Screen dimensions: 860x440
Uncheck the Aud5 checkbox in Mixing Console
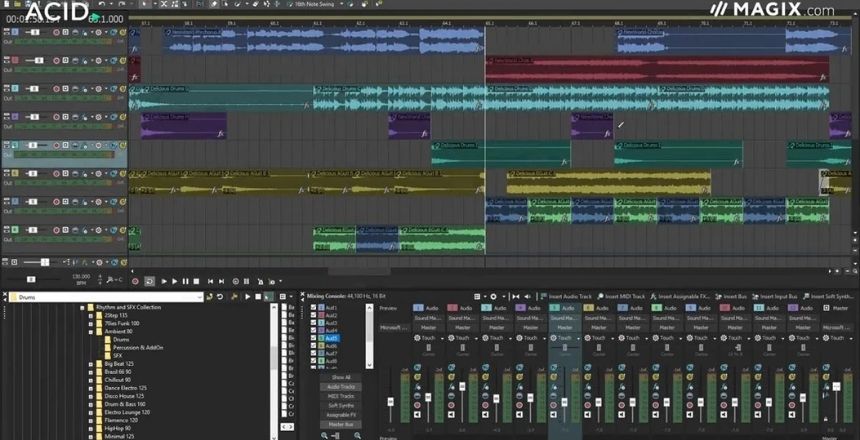(x=313, y=338)
